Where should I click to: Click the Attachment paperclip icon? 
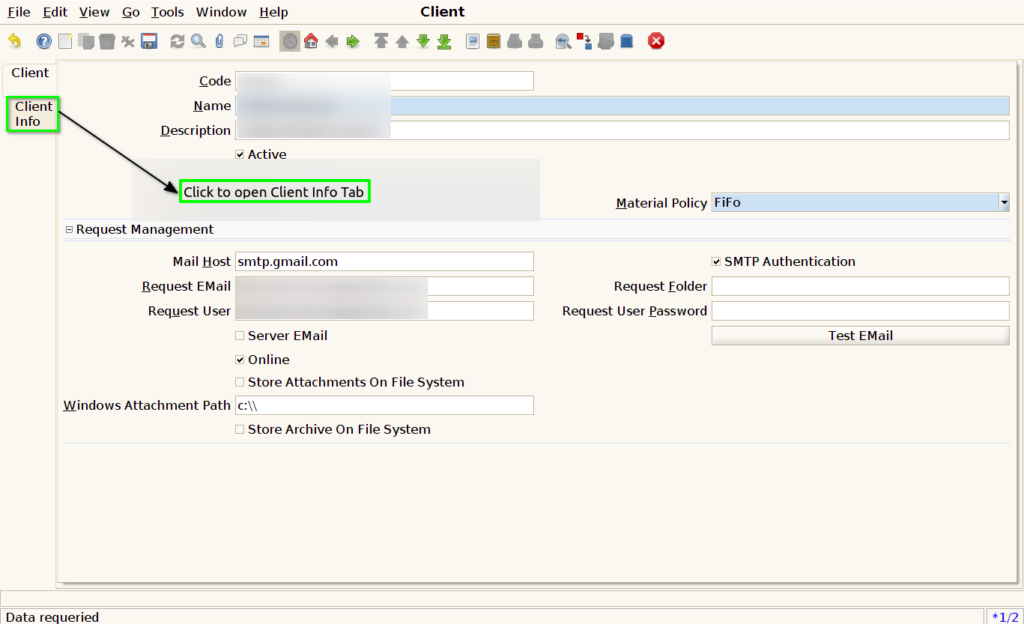click(219, 41)
